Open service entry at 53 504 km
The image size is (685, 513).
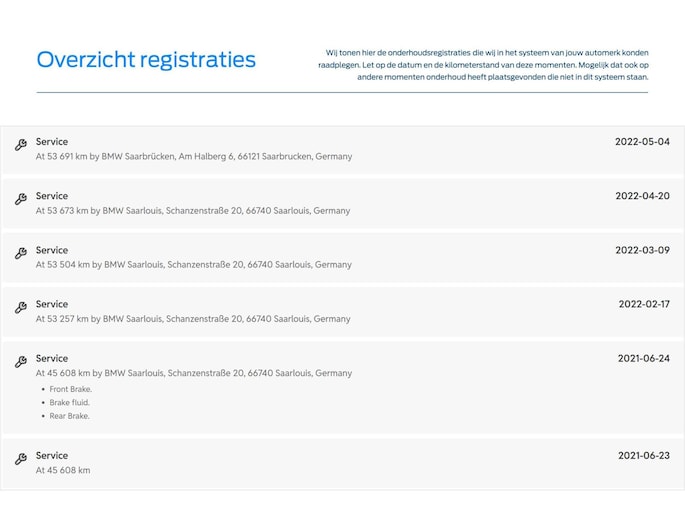194,265
